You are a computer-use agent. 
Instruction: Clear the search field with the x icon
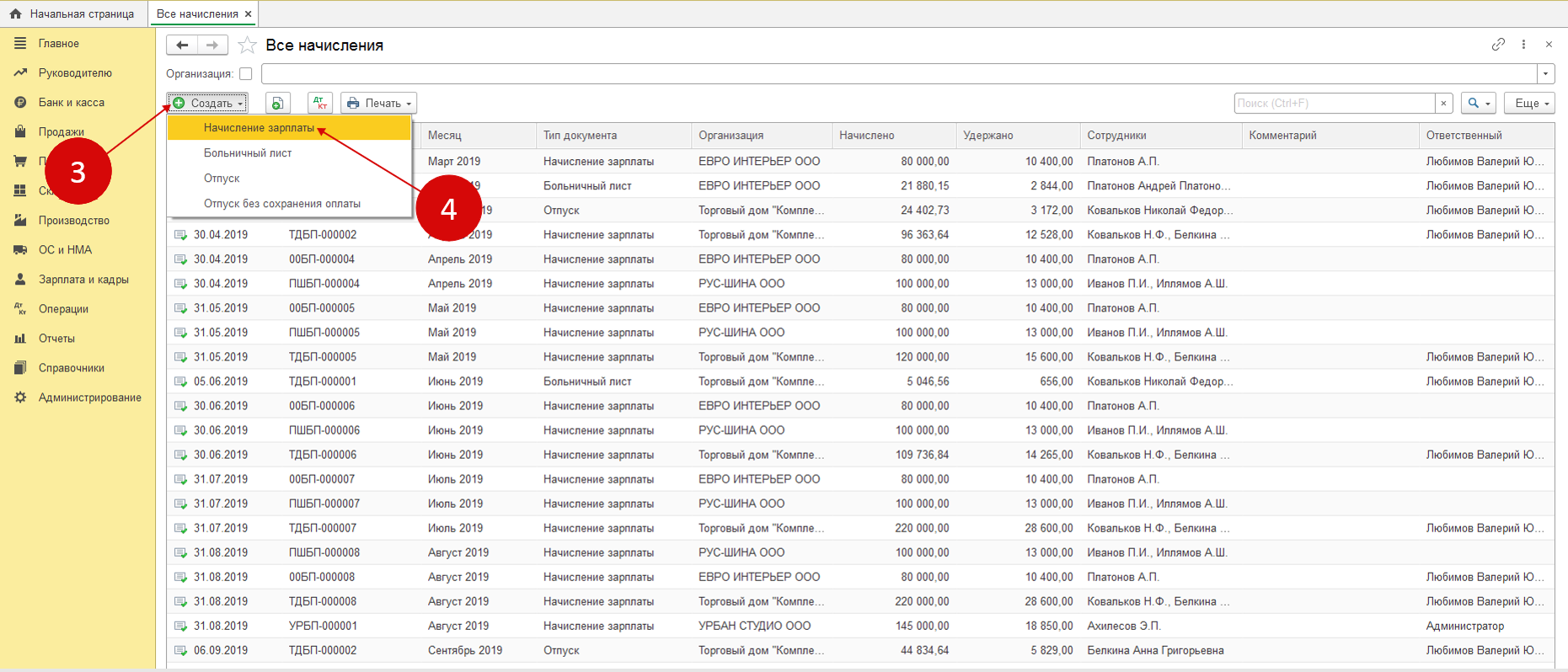click(1443, 103)
